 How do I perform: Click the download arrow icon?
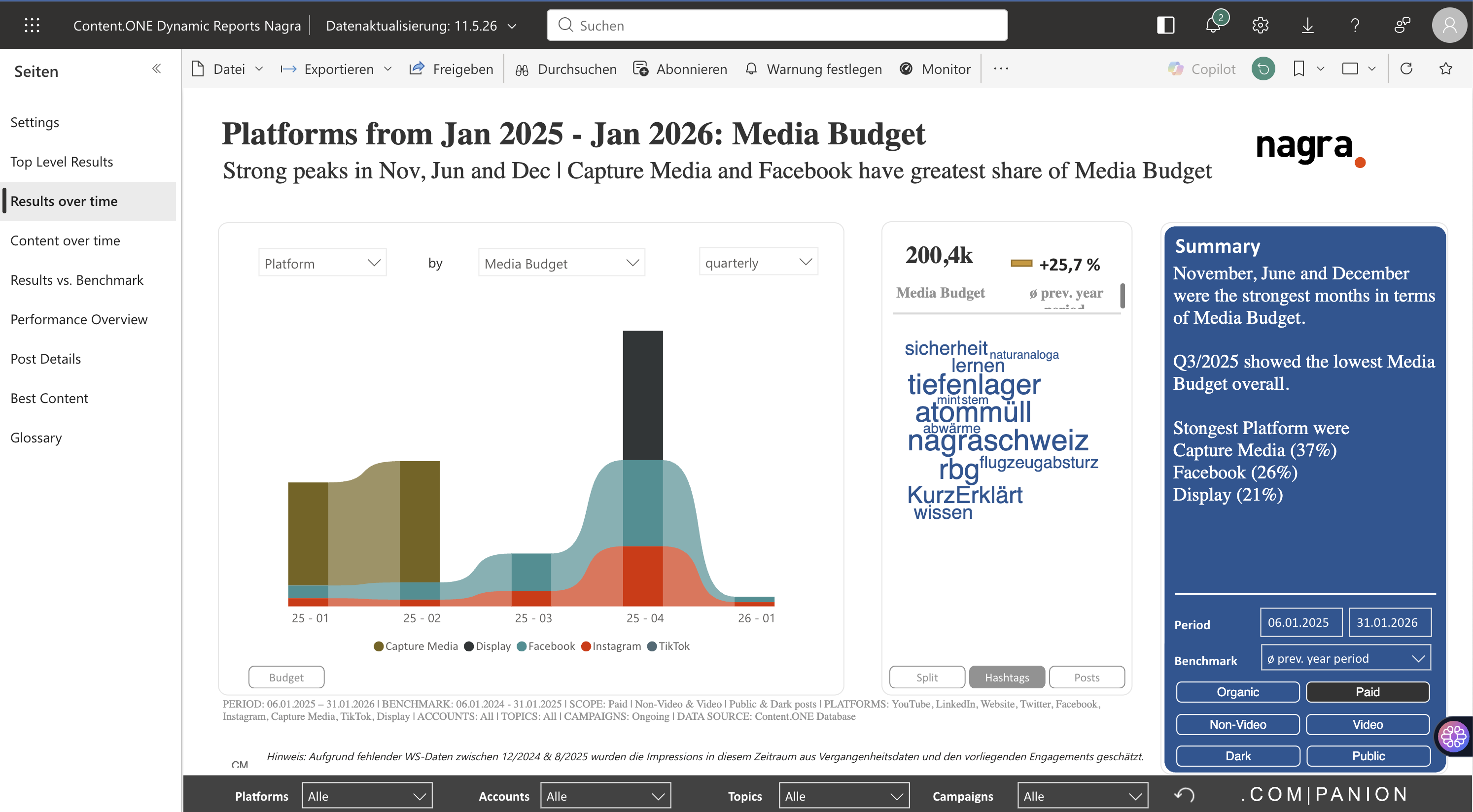click(1308, 25)
